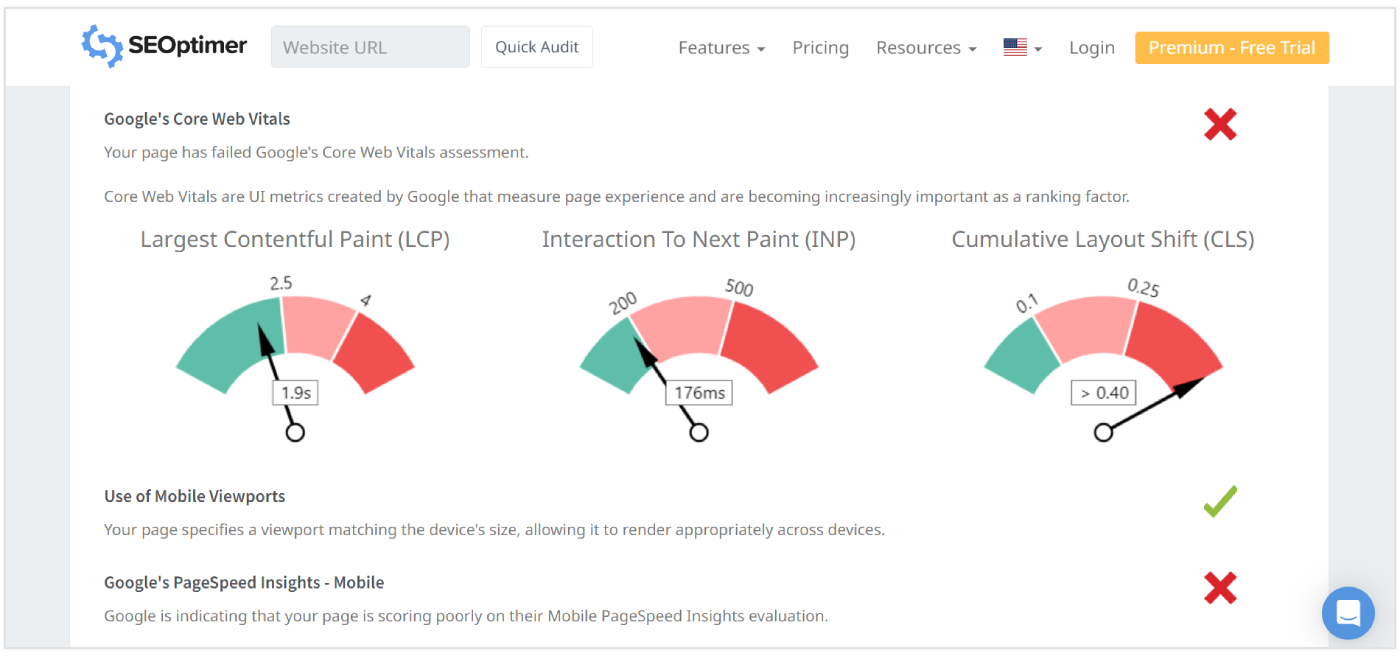
Task: Click the American flag language icon
Action: tap(1015, 45)
